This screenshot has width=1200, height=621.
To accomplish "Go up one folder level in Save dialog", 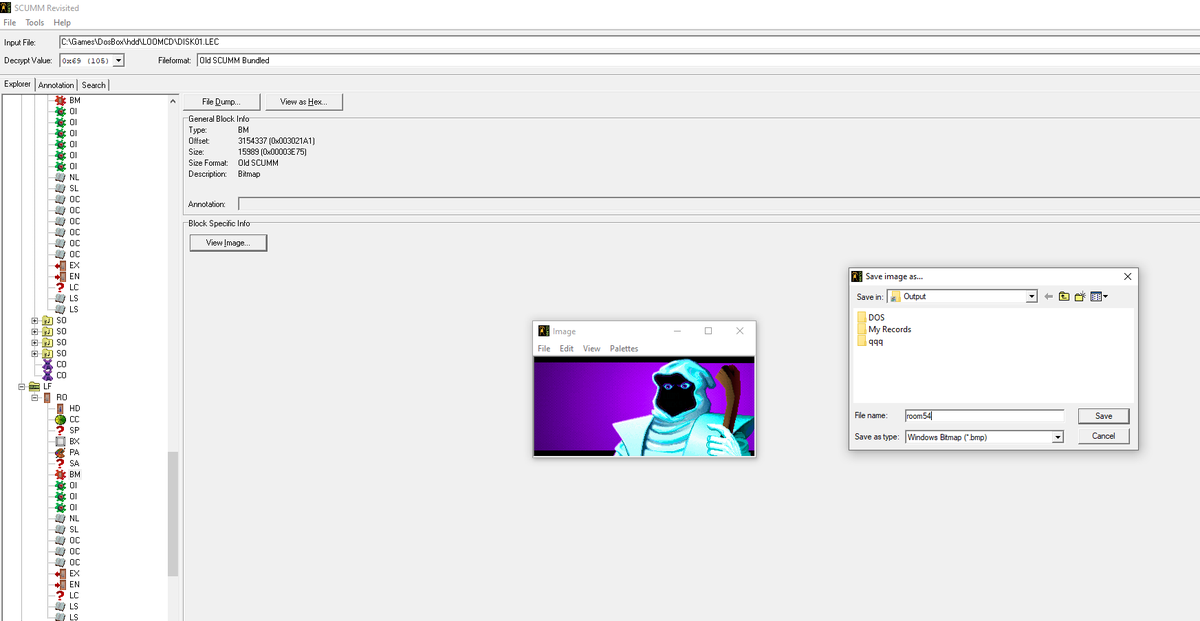I will (x=1064, y=296).
